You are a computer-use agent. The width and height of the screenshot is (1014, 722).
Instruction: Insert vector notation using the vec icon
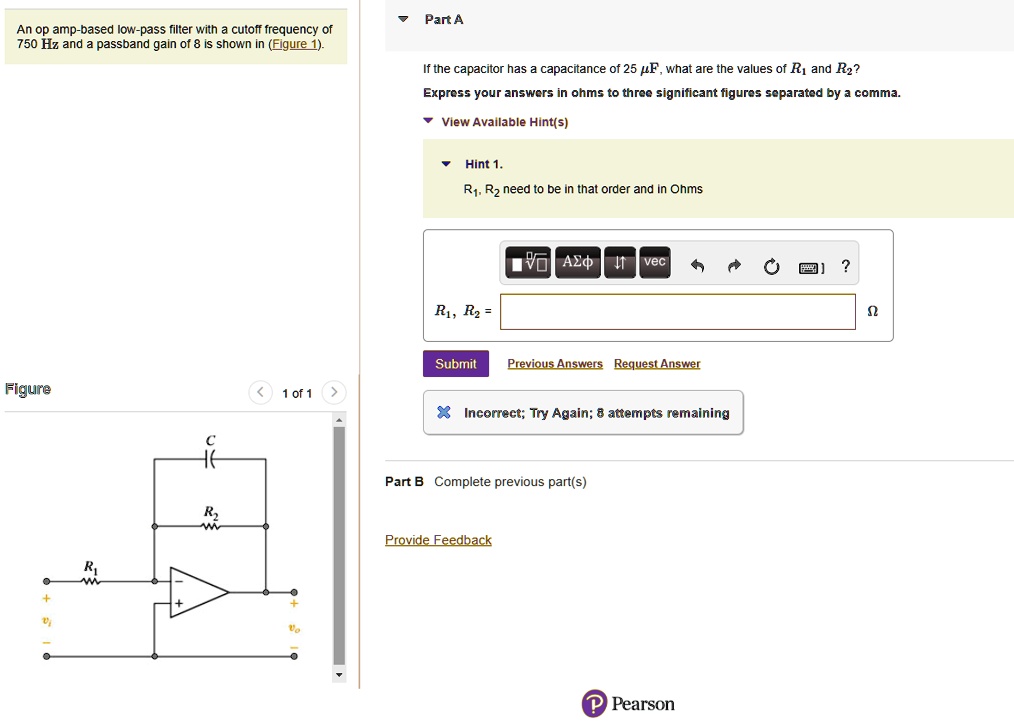(654, 261)
